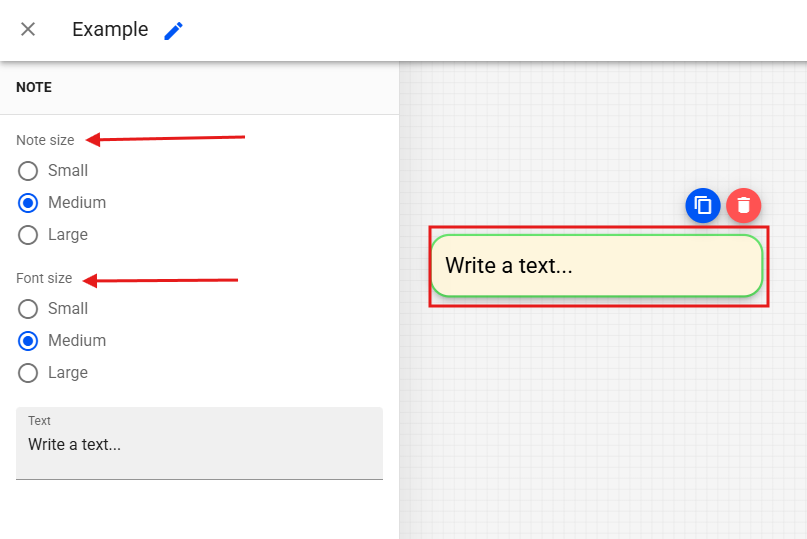The height and width of the screenshot is (539, 807).
Task: Click the small Text label above the input
Action: (39, 421)
